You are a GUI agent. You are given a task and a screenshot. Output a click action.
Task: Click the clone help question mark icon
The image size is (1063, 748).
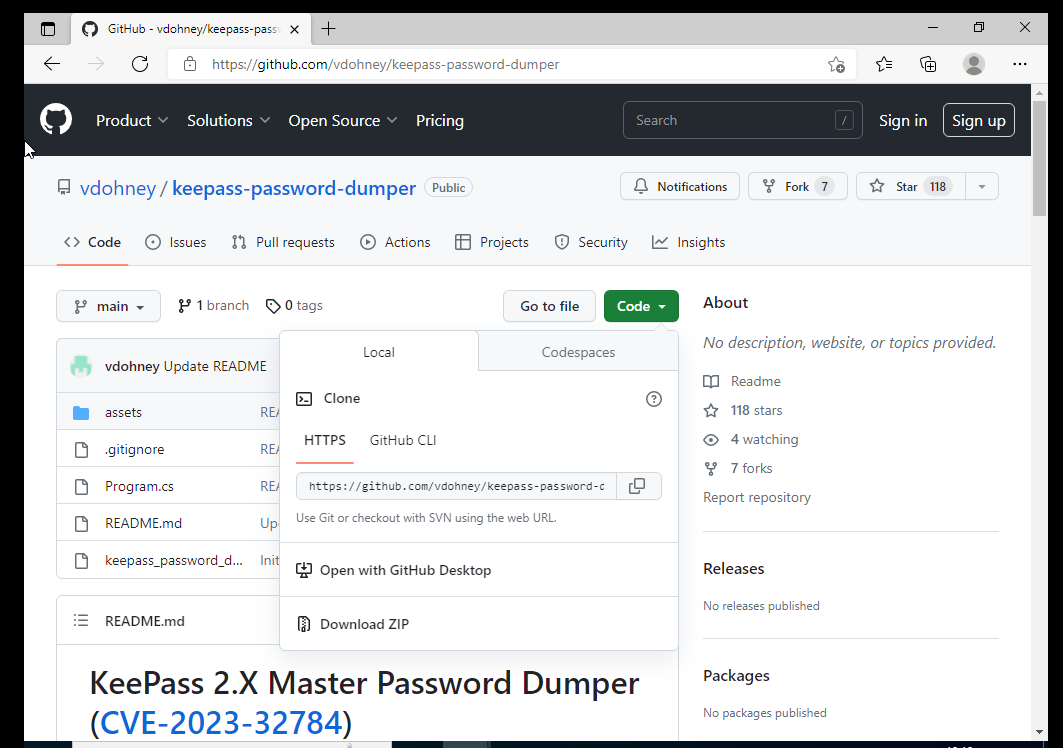coord(654,399)
